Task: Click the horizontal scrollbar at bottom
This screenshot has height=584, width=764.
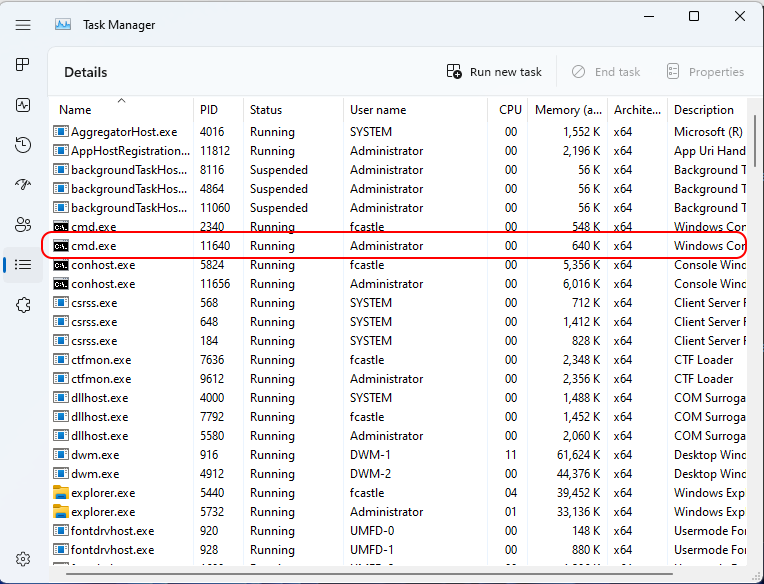Action: pos(369,573)
